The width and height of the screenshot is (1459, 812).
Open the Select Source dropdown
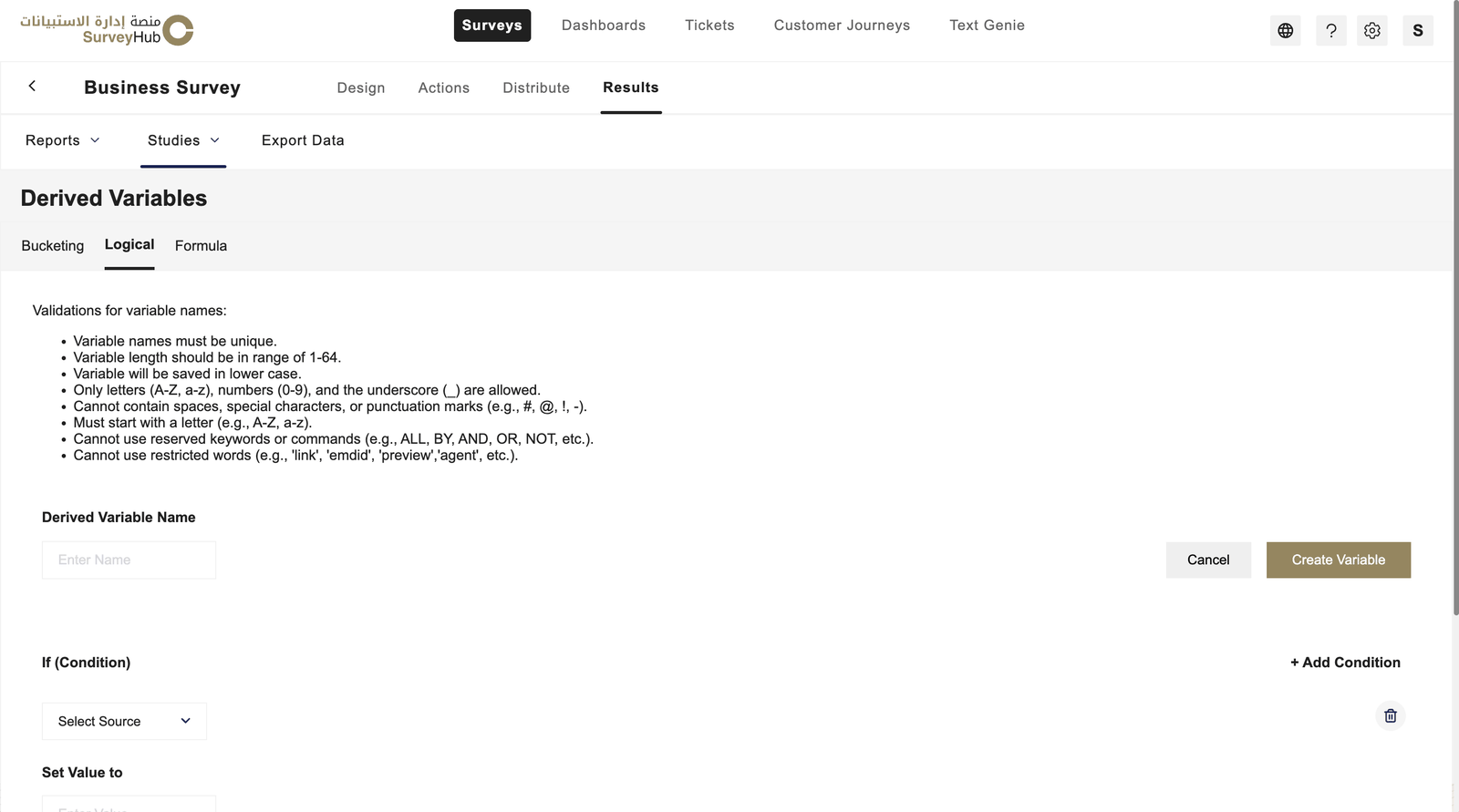[x=124, y=721]
